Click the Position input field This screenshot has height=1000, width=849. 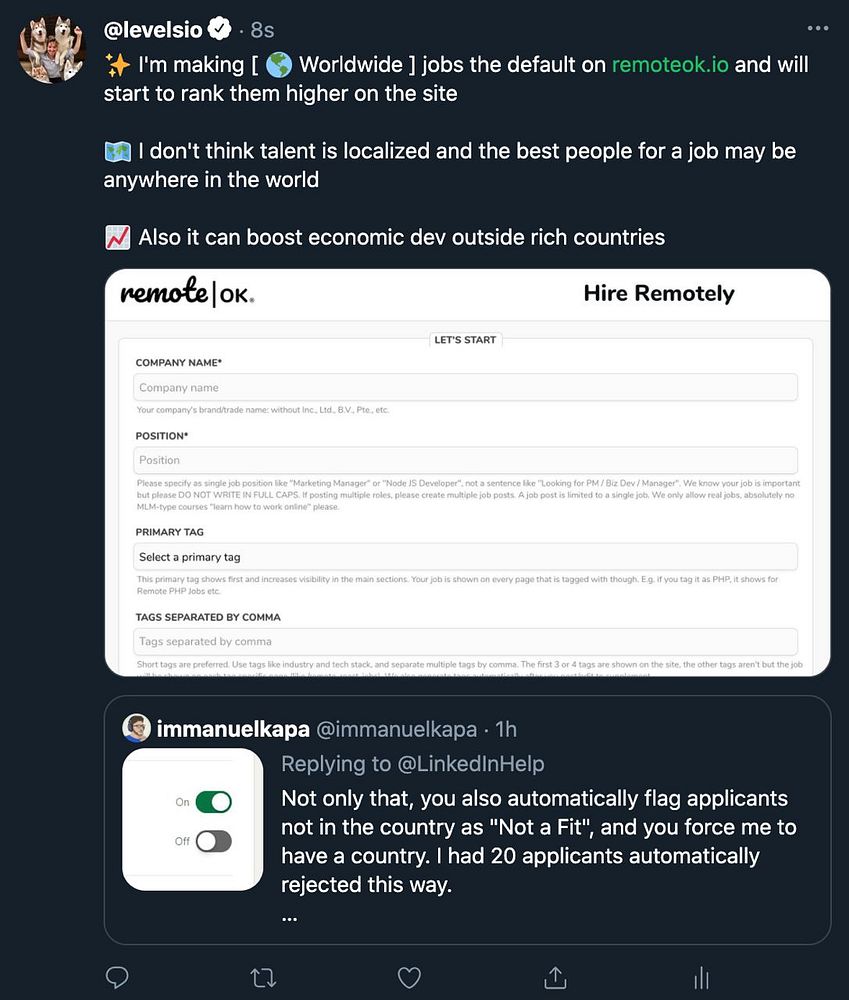tap(465, 460)
